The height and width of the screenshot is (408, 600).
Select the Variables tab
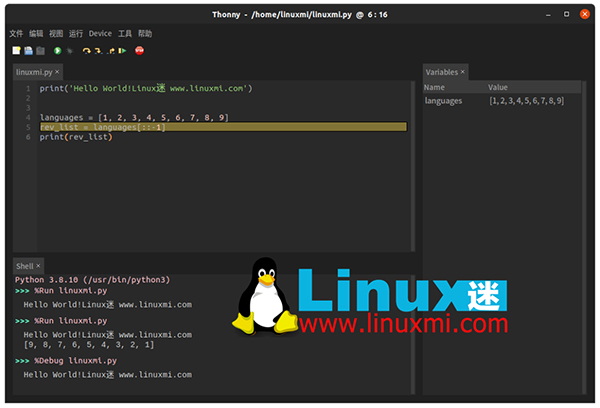pyautogui.click(x=442, y=72)
